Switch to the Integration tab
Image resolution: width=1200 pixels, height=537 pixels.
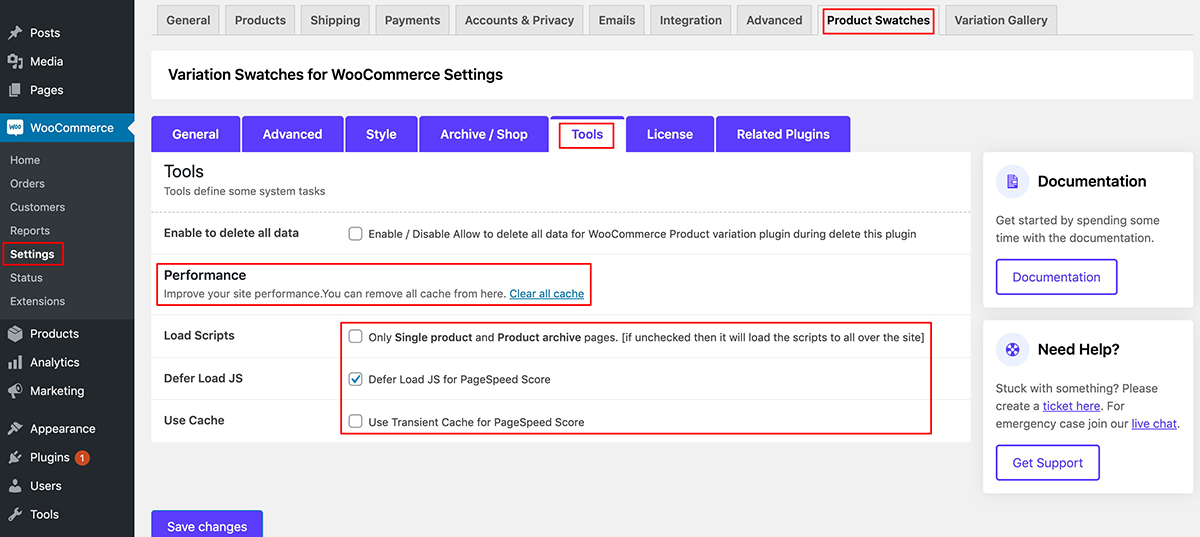tap(691, 20)
